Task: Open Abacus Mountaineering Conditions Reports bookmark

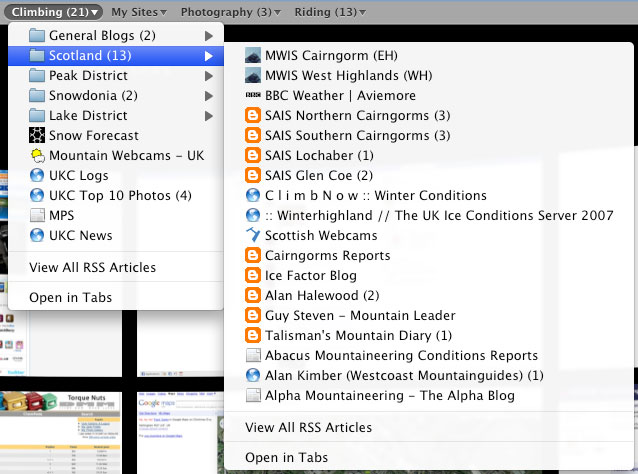Action: [x=429, y=355]
